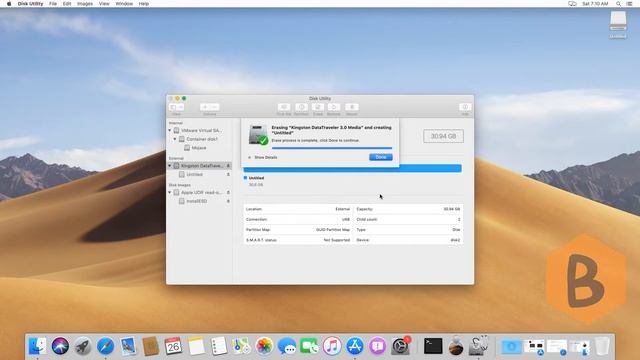Open the Edit menu

67,4
